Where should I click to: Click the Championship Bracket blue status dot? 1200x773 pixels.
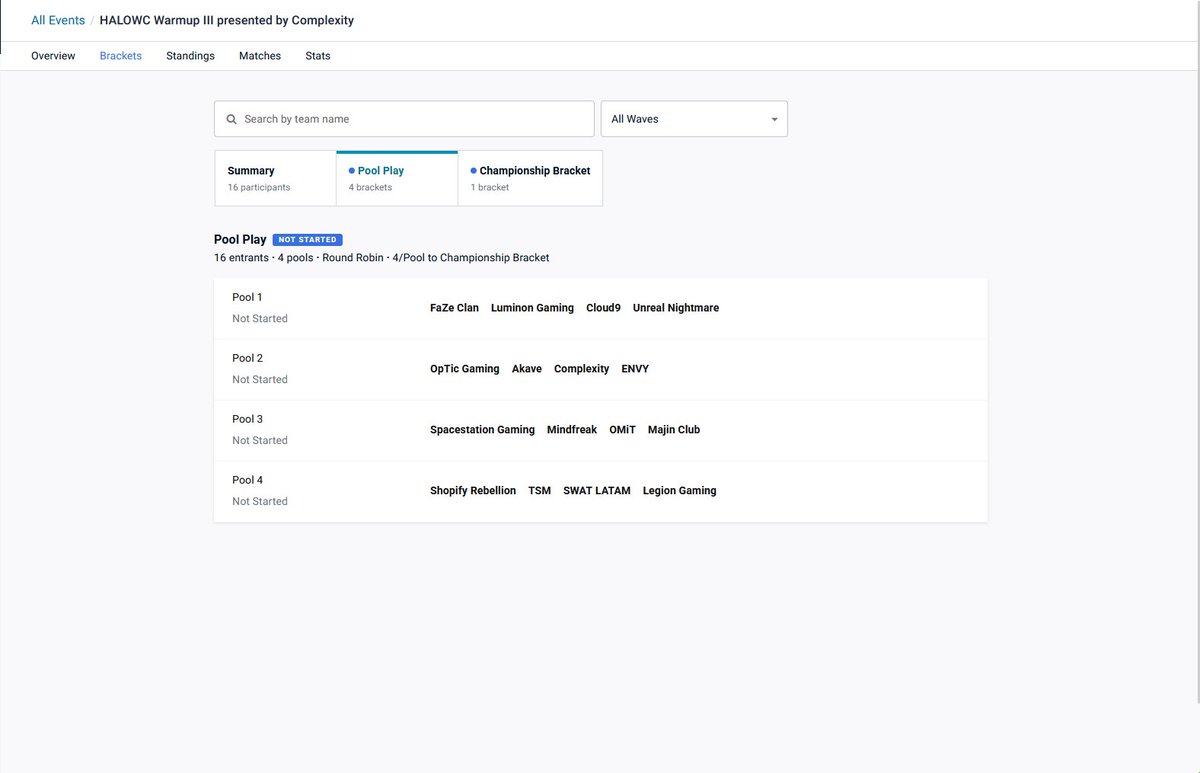coord(473,171)
